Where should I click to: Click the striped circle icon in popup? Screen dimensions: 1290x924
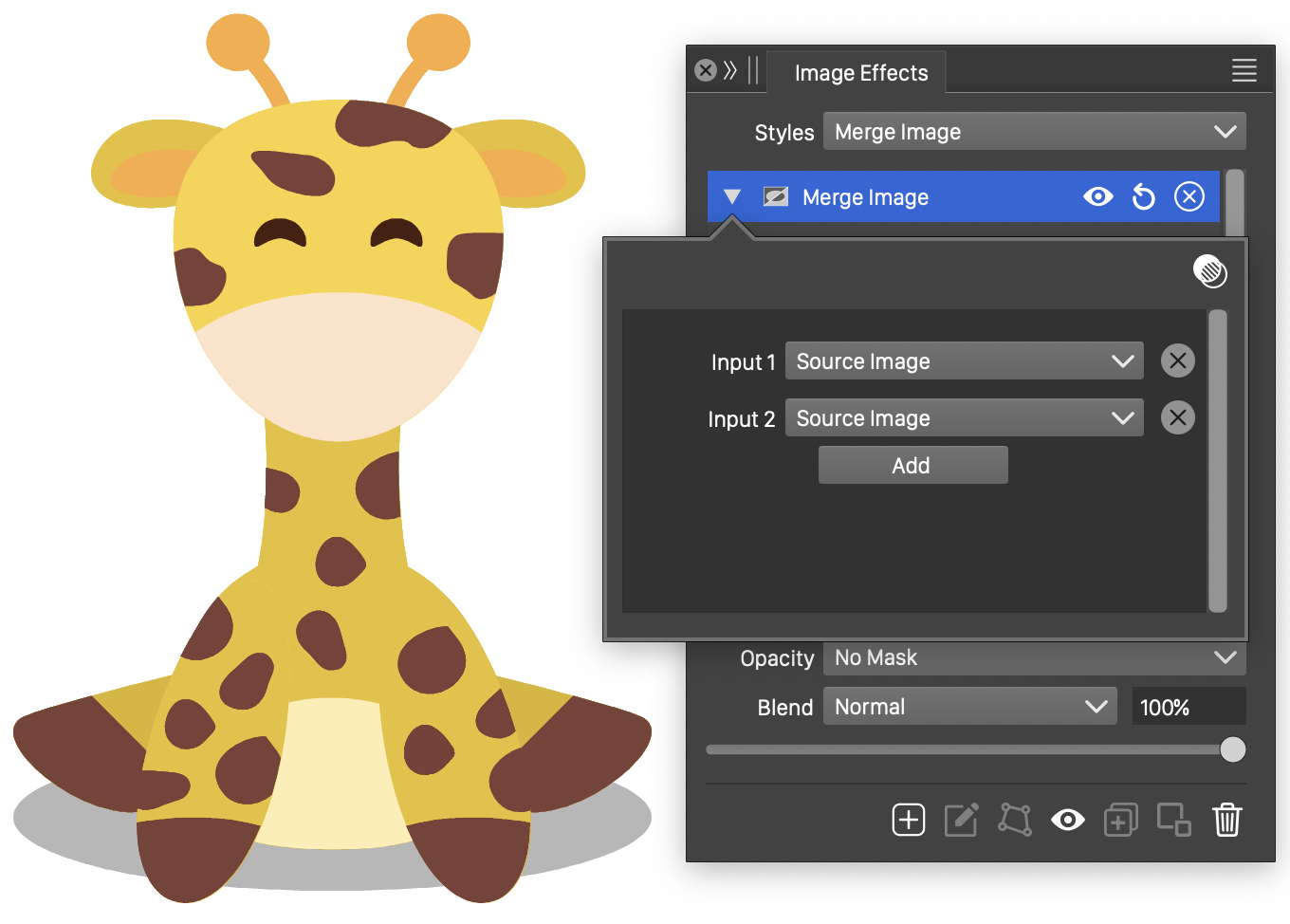(1209, 271)
